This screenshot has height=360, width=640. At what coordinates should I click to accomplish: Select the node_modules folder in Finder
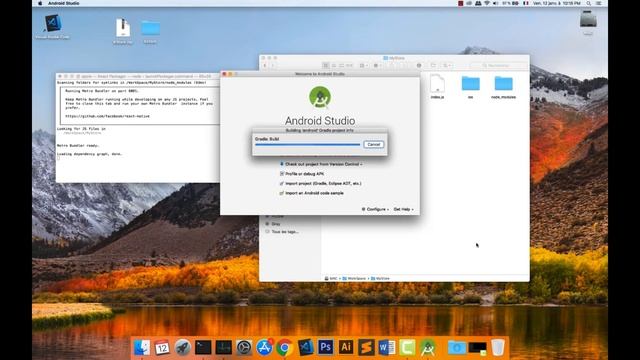(x=503, y=87)
